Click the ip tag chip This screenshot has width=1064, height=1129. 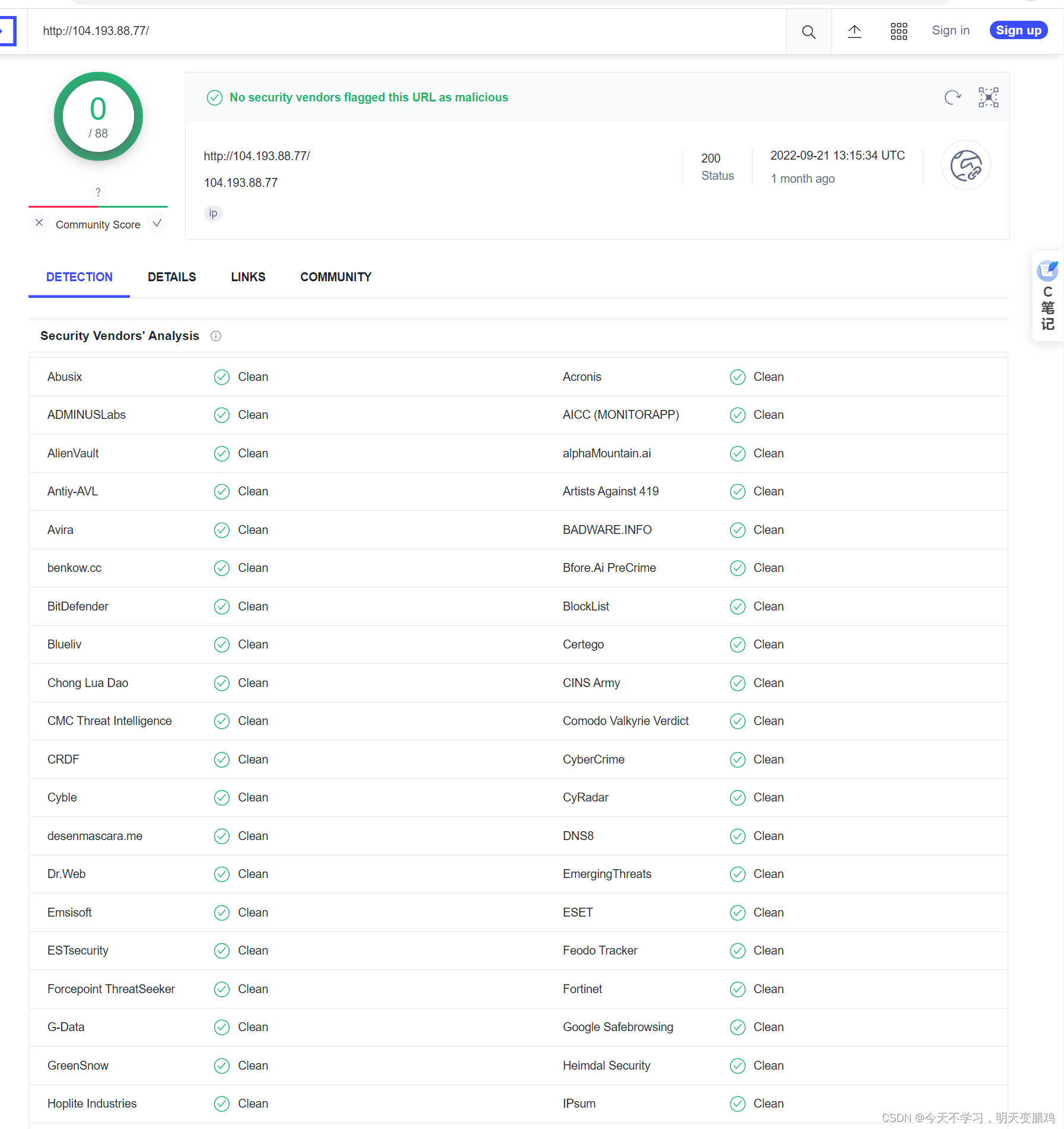pyautogui.click(x=213, y=213)
